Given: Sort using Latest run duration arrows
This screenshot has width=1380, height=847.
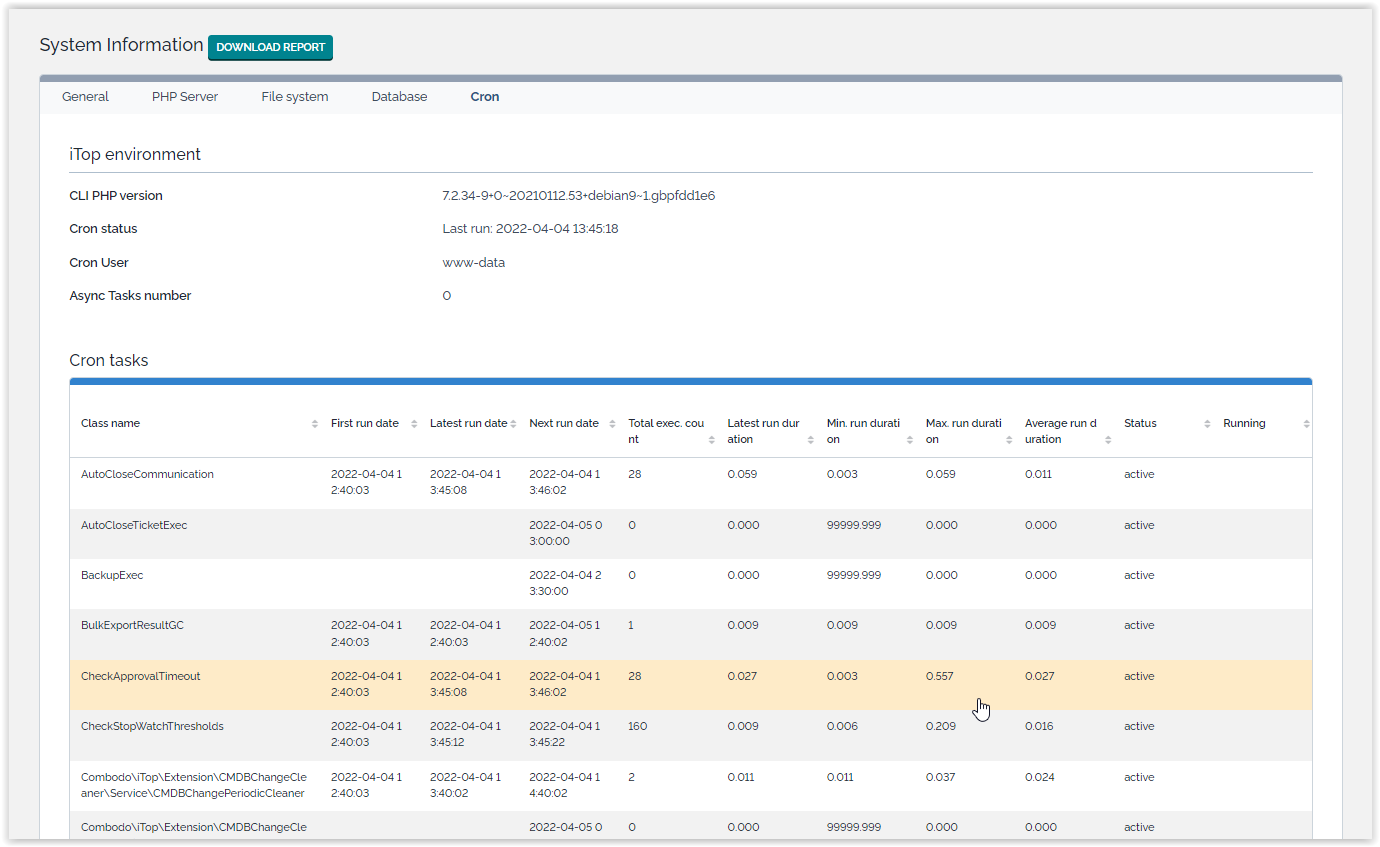Looking at the screenshot, I should [810, 440].
